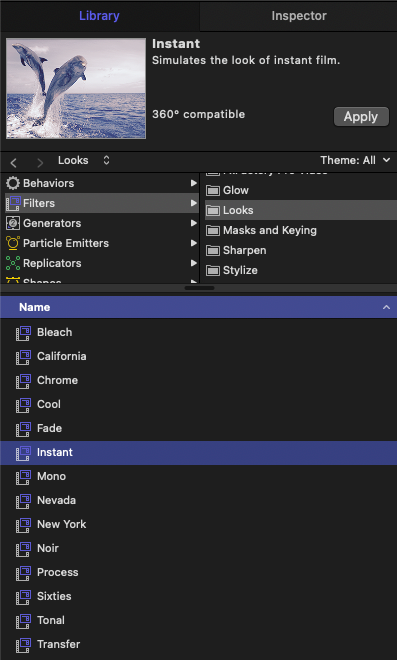
Task: Select the Chrome filter
Action: coord(198,380)
